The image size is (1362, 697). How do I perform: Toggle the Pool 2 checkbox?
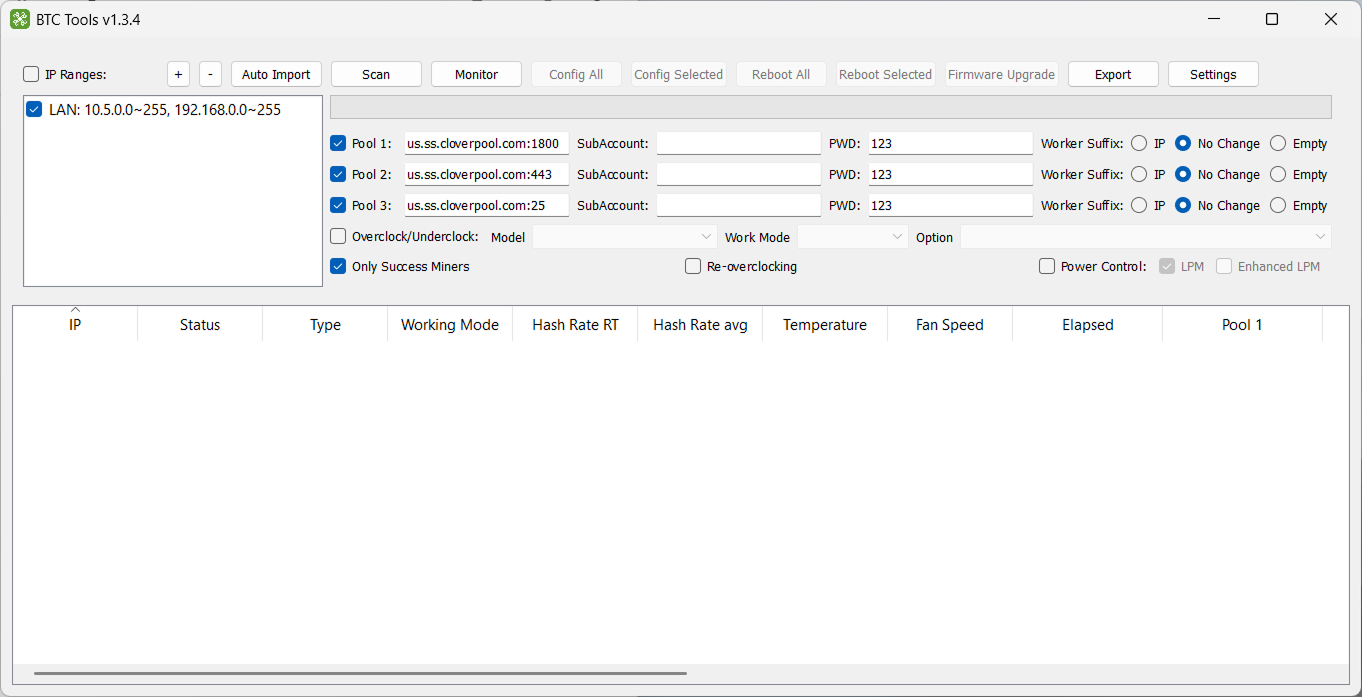click(x=338, y=174)
